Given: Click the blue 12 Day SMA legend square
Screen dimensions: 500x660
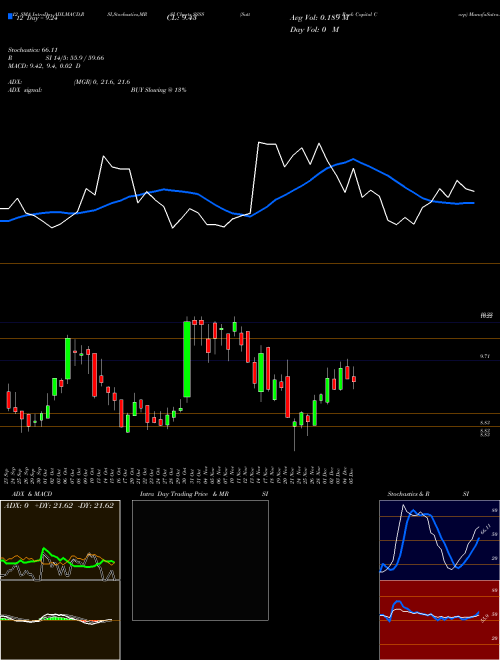Looking at the screenshot, I should click(x=11, y=17).
